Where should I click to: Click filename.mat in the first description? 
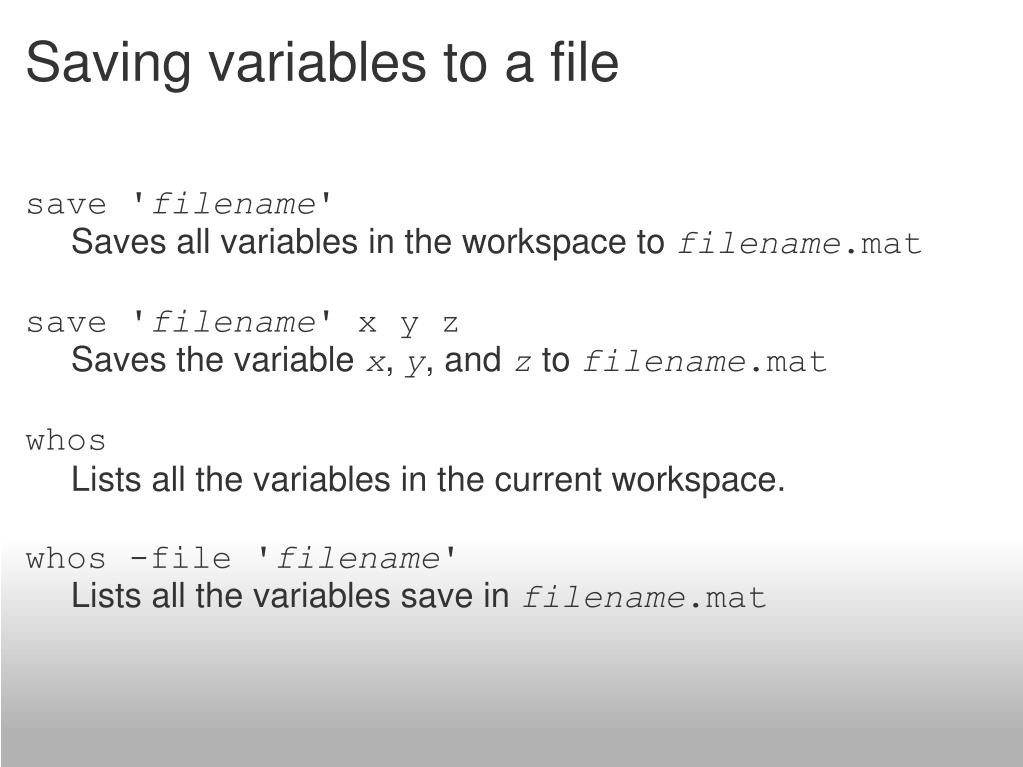tap(800, 244)
